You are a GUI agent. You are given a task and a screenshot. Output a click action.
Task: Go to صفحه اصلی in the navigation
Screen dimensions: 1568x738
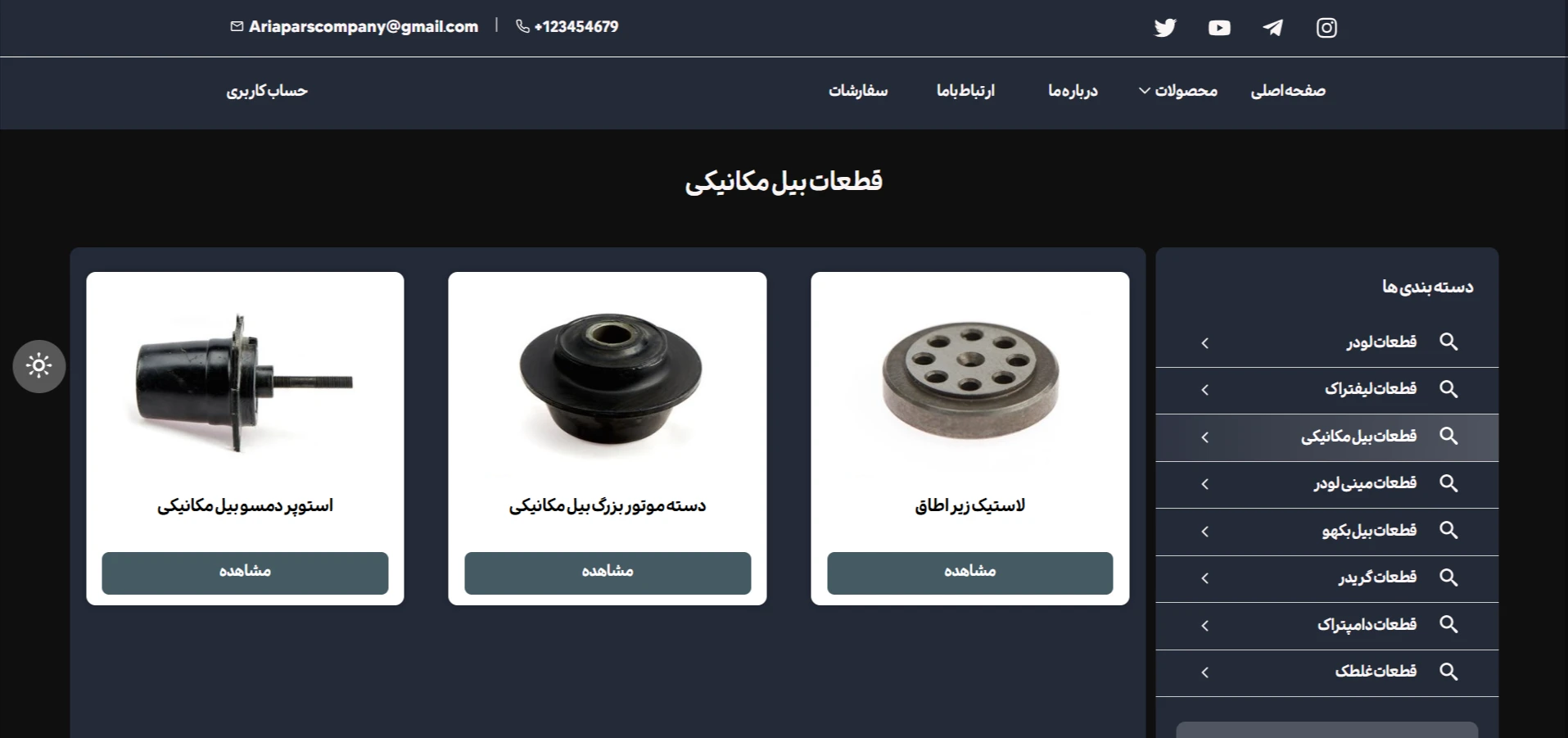tap(1288, 91)
